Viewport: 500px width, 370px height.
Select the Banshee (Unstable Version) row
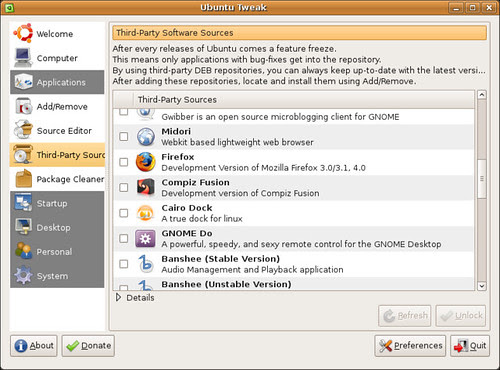[293, 284]
